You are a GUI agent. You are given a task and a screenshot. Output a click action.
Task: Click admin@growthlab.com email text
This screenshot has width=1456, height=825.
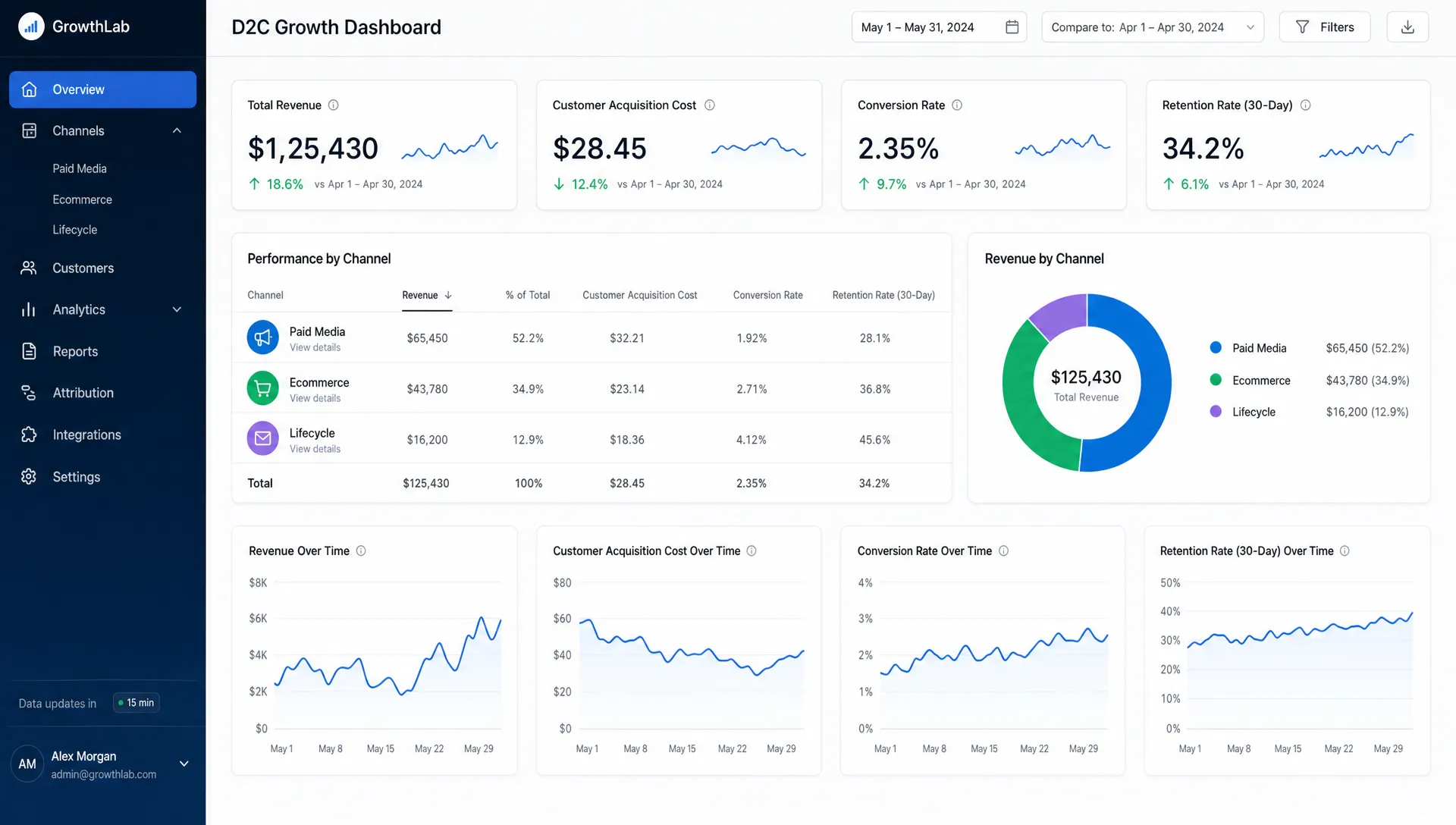click(x=104, y=774)
